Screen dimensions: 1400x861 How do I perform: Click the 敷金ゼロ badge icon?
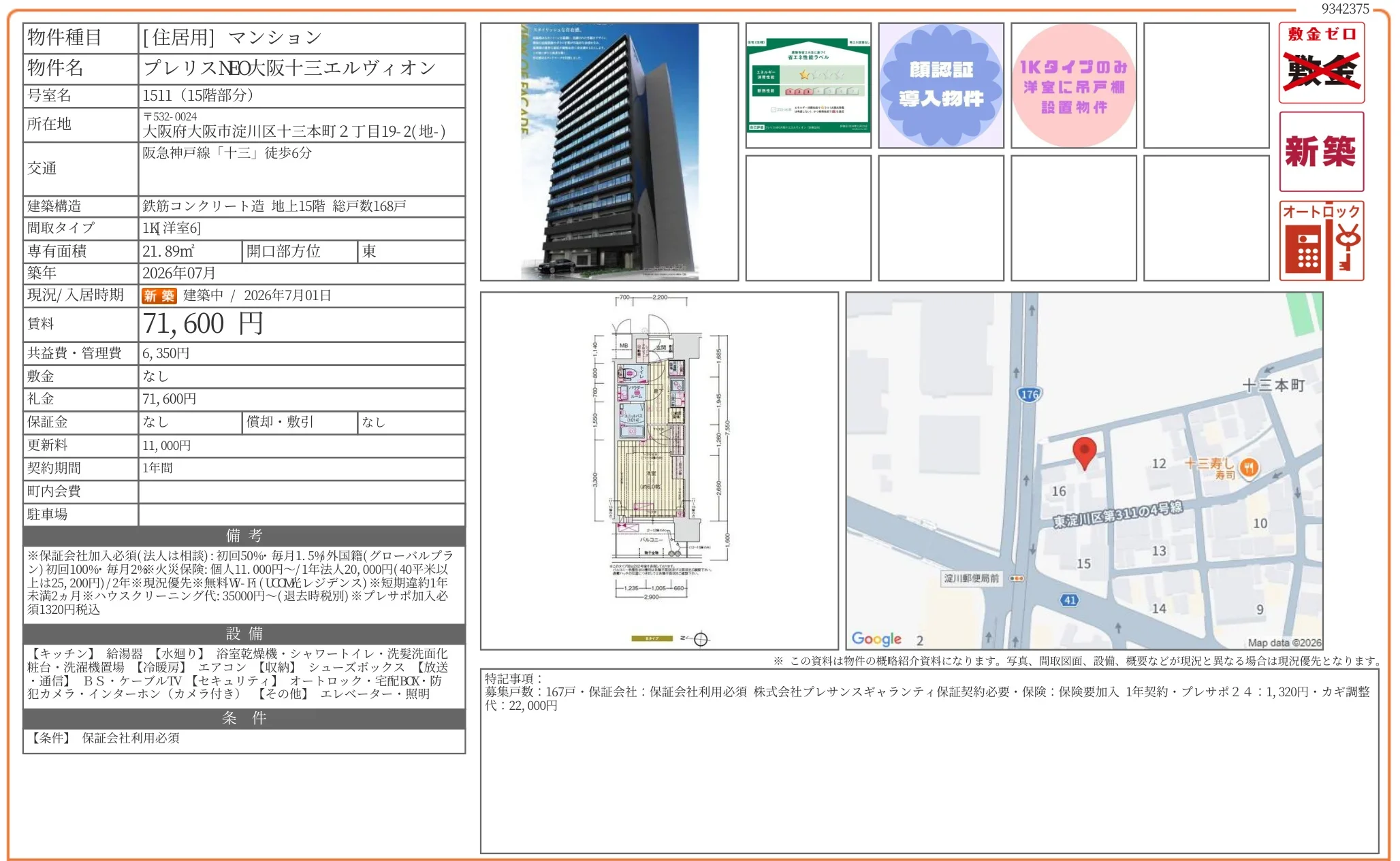tap(1321, 63)
